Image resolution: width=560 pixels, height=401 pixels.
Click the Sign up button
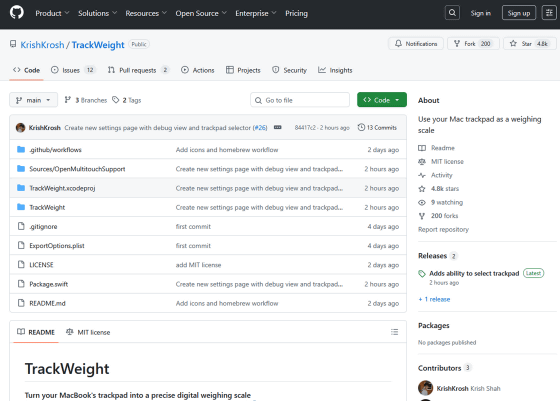519,13
